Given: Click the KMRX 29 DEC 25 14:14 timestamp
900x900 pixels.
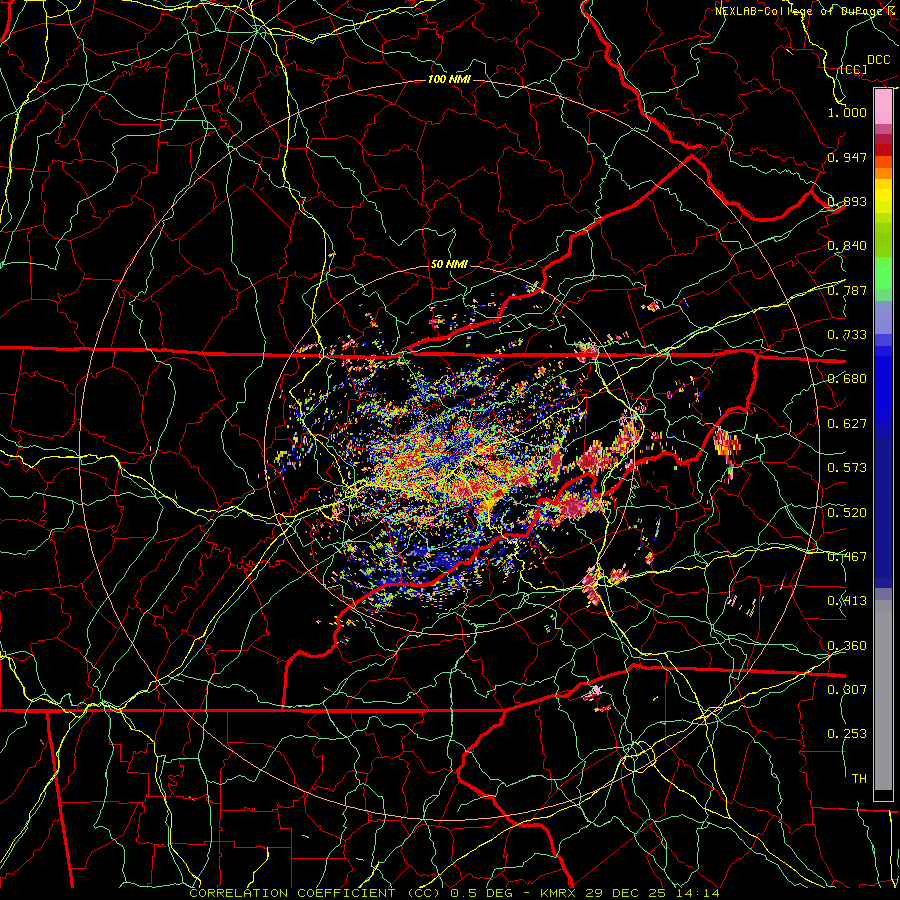Looking at the screenshot, I should 630,893.
